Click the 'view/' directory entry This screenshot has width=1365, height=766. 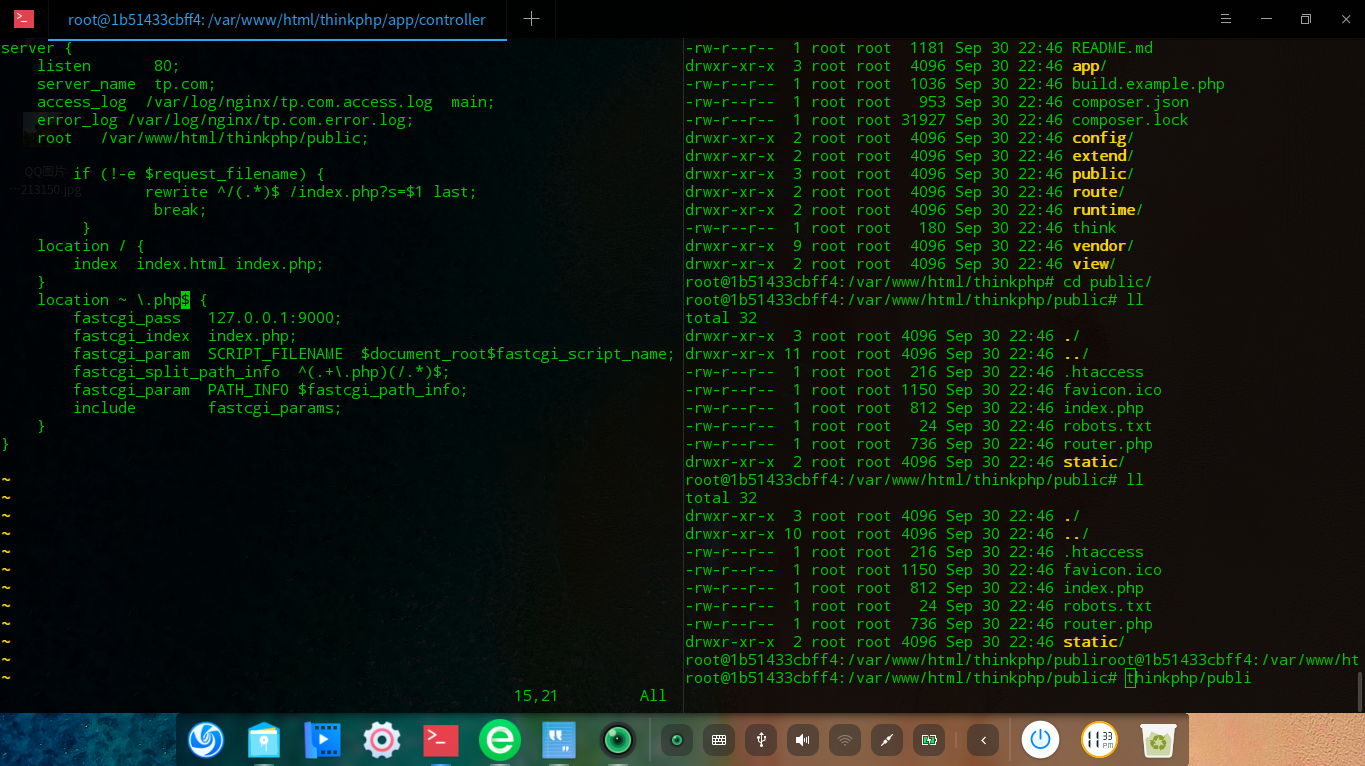coord(1094,264)
